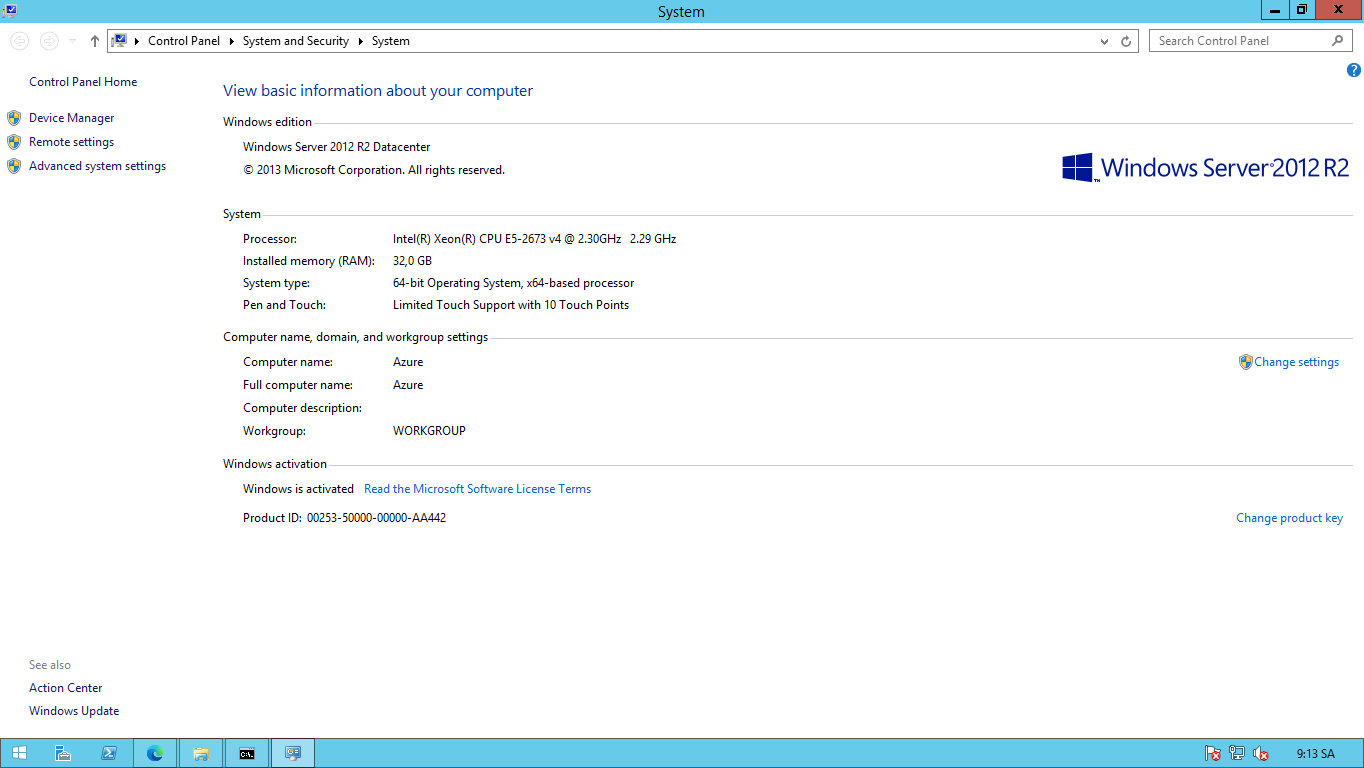The height and width of the screenshot is (768, 1364).
Task: Restore down the System window
Action: coord(1301,10)
